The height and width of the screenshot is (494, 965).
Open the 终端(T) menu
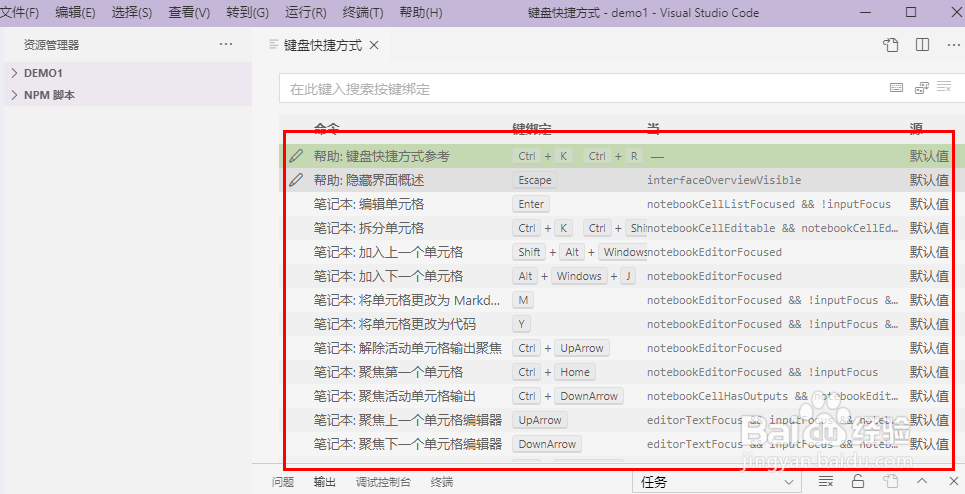pyautogui.click(x=362, y=13)
